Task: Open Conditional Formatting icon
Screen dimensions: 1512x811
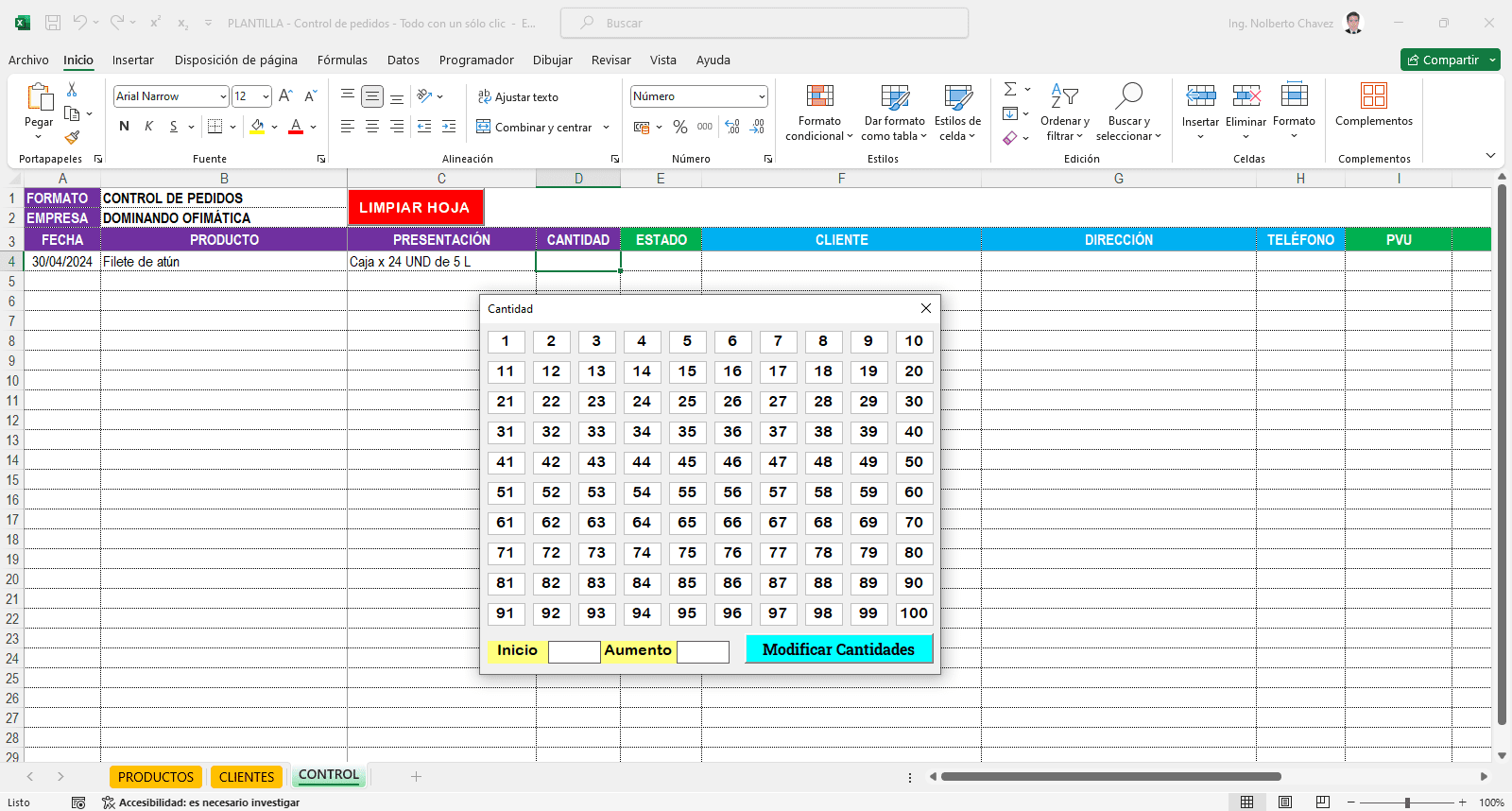Action: click(x=818, y=96)
